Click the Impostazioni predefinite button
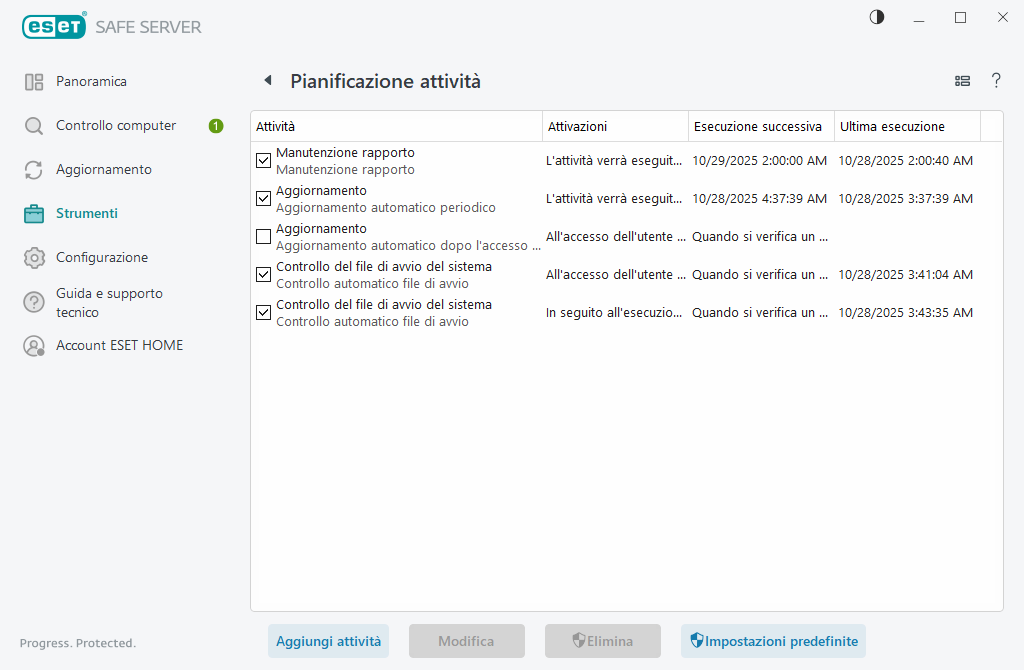The width and height of the screenshot is (1024, 670). [773, 641]
